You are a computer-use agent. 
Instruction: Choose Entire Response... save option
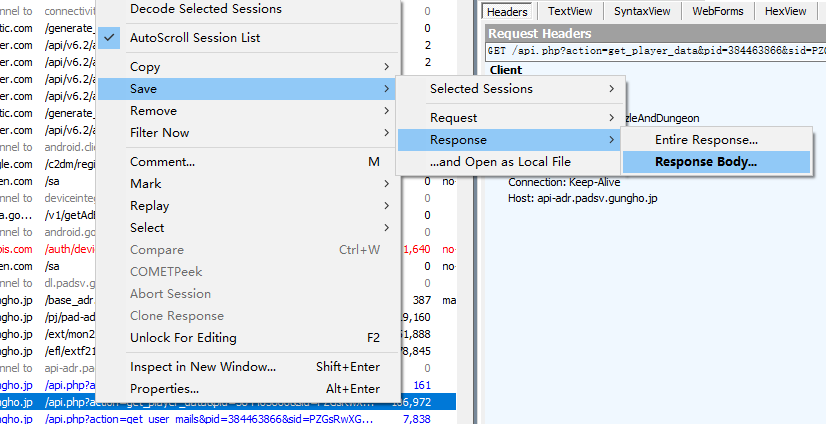pyautogui.click(x=706, y=140)
